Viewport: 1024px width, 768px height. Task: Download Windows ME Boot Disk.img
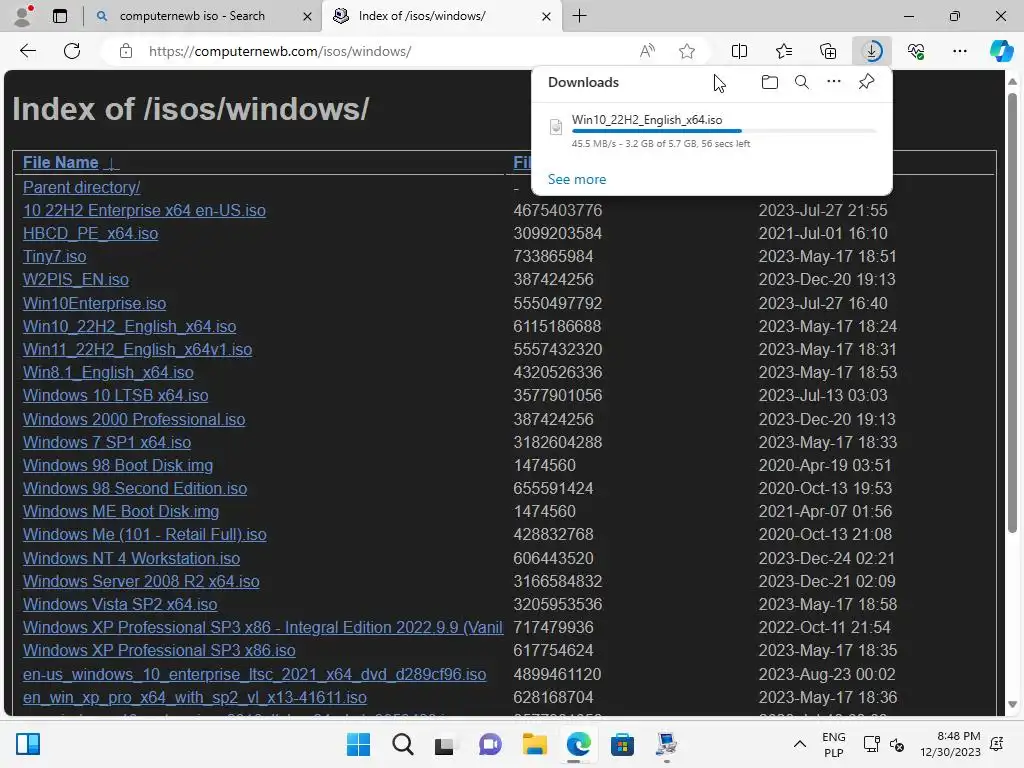tap(121, 511)
